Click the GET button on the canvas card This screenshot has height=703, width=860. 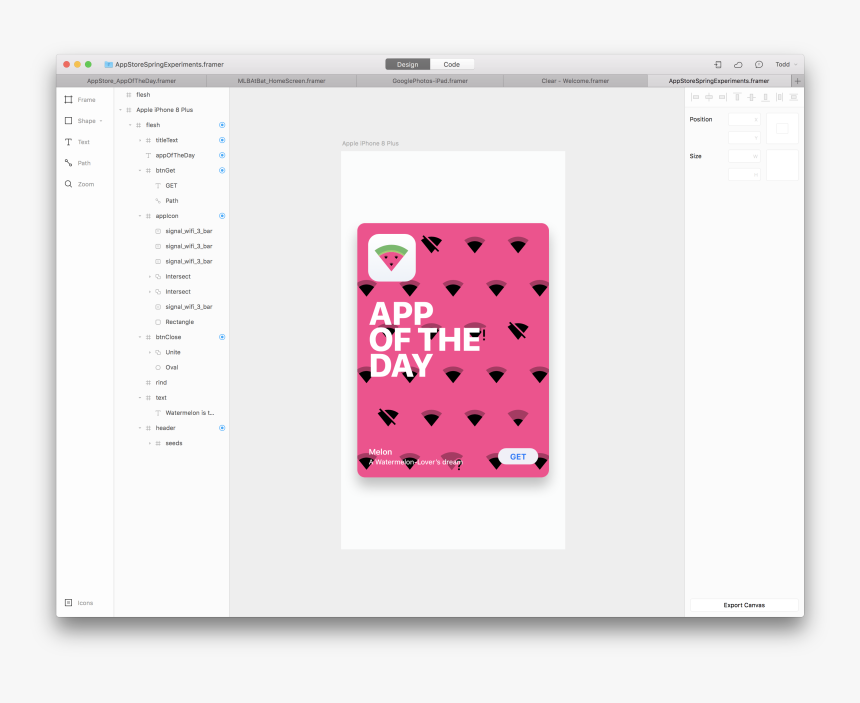pyautogui.click(x=518, y=456)
